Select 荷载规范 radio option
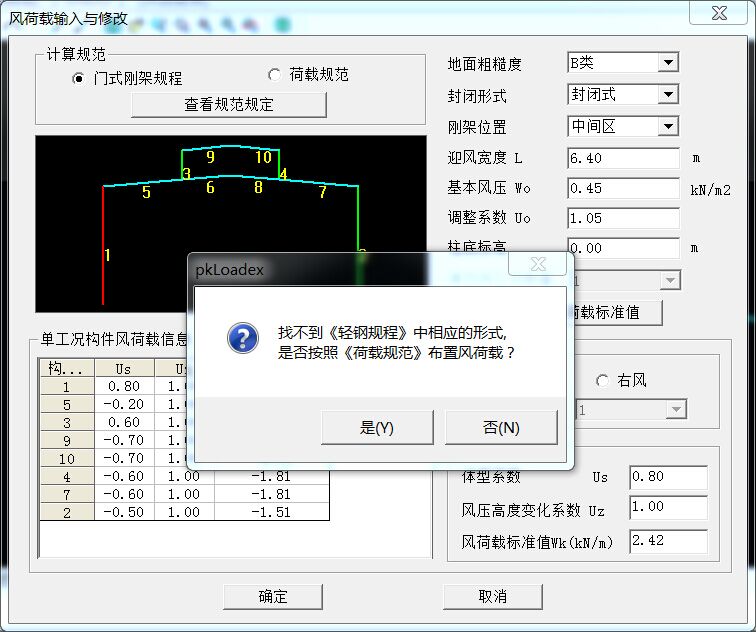 (x=274, y=75)
